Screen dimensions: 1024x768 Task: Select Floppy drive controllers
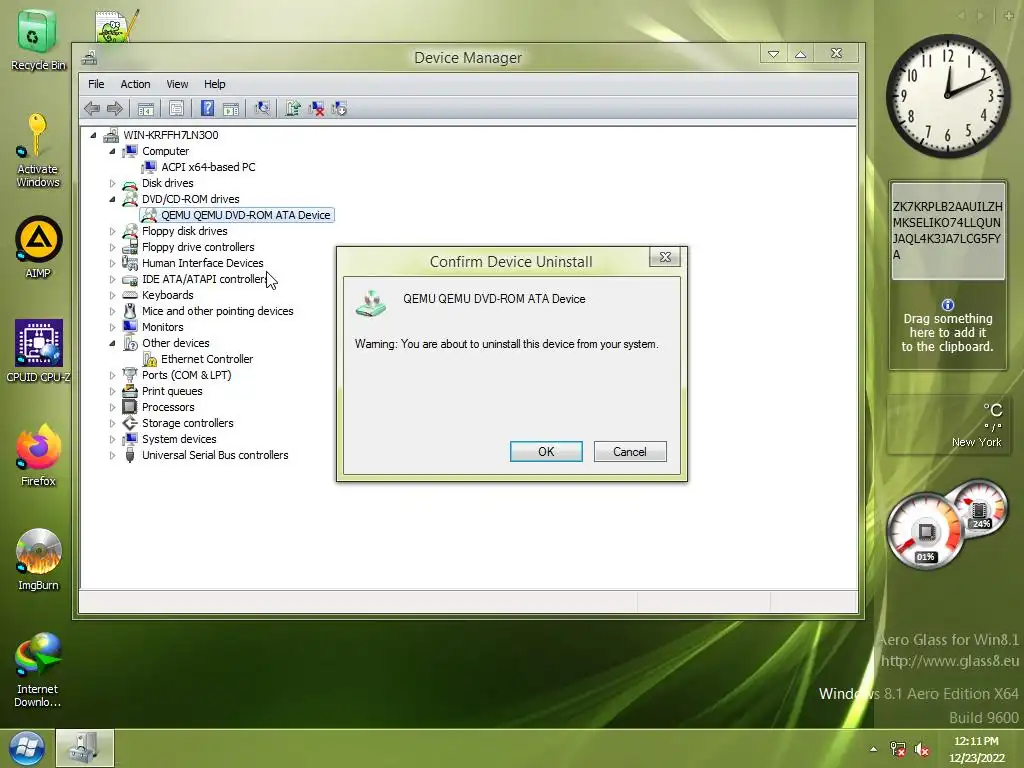click(x=198, y=247)
